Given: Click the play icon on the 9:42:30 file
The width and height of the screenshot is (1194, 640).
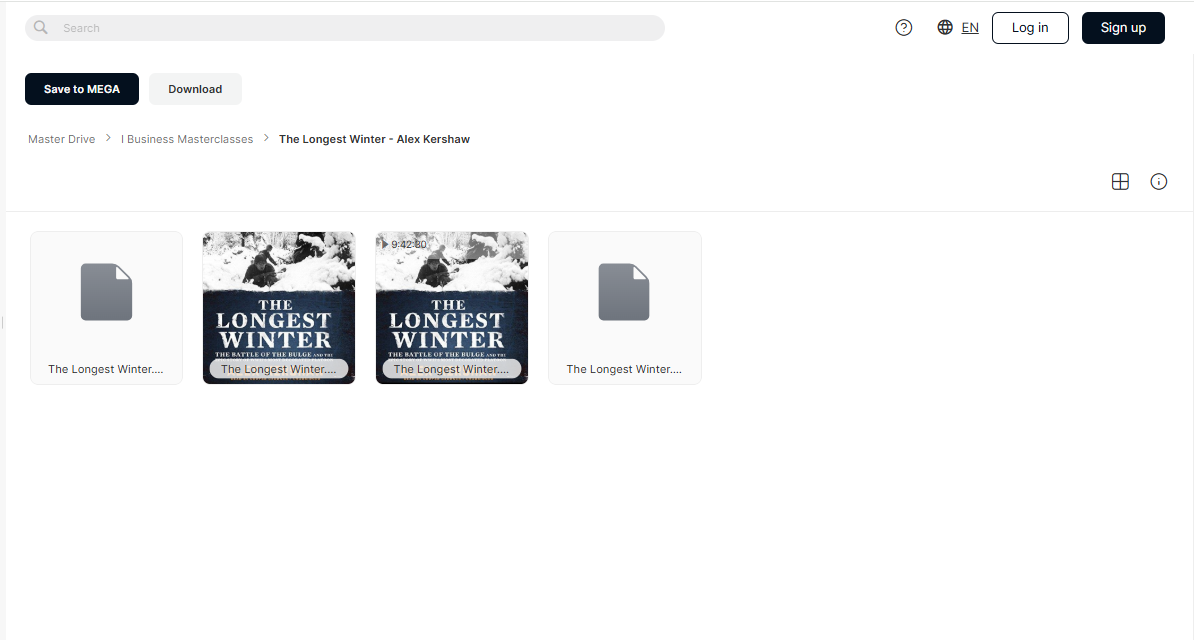Looking at the screenshot, I should (385, 245).
